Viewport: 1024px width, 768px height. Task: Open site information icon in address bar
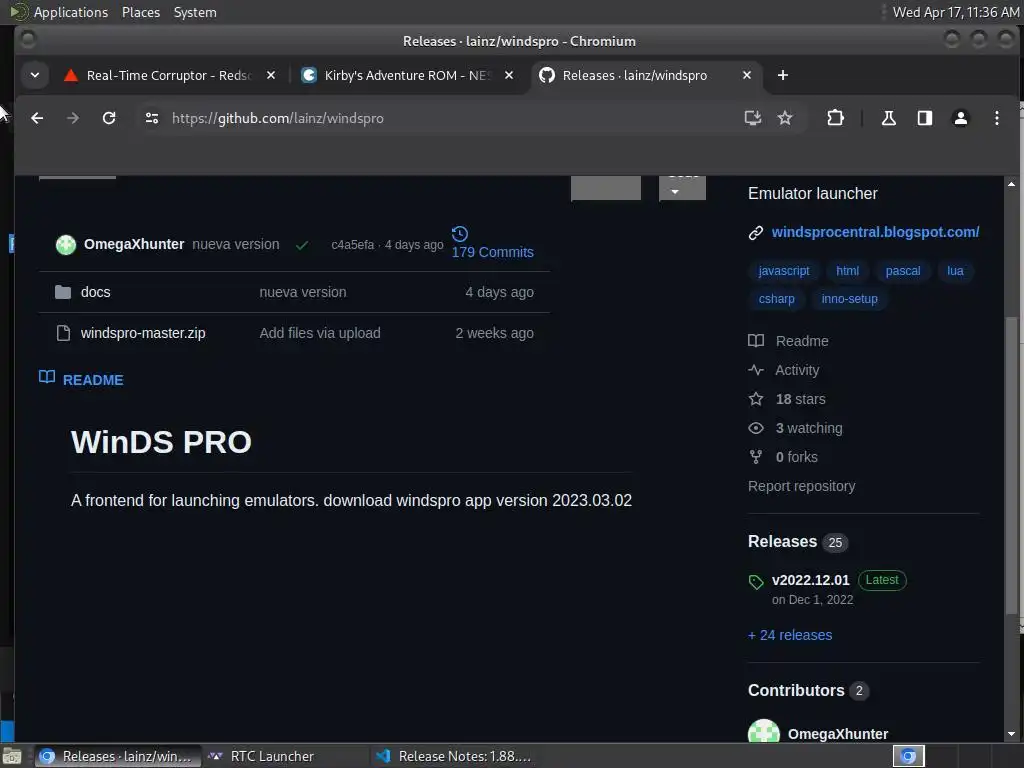coord(152,118)
